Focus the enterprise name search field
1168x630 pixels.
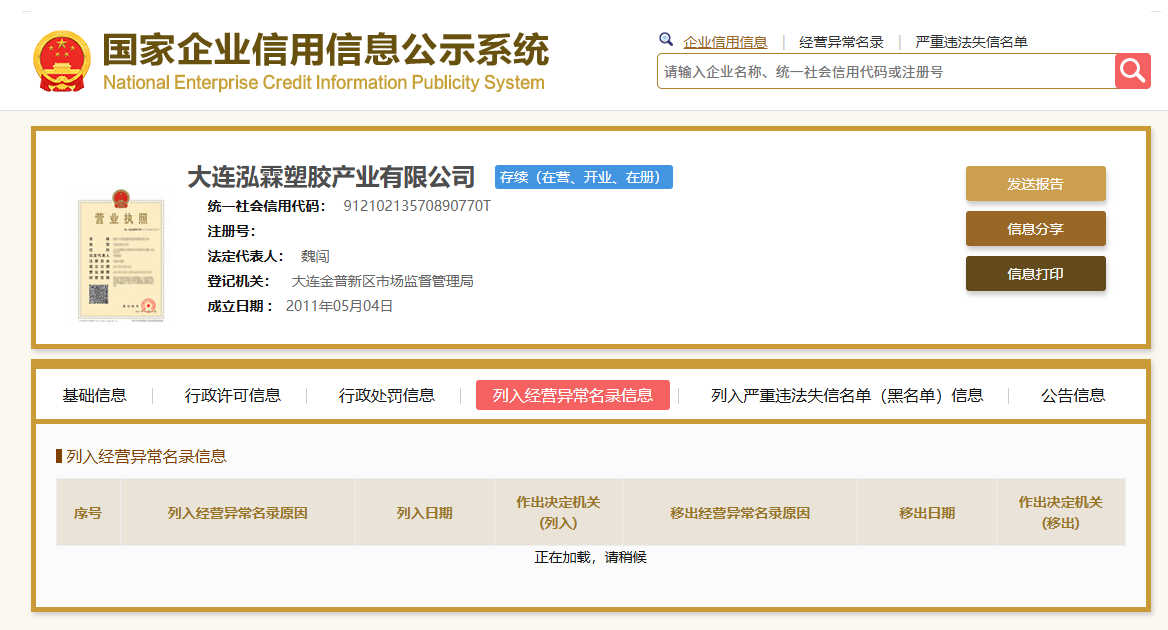[x=886, y=71]
